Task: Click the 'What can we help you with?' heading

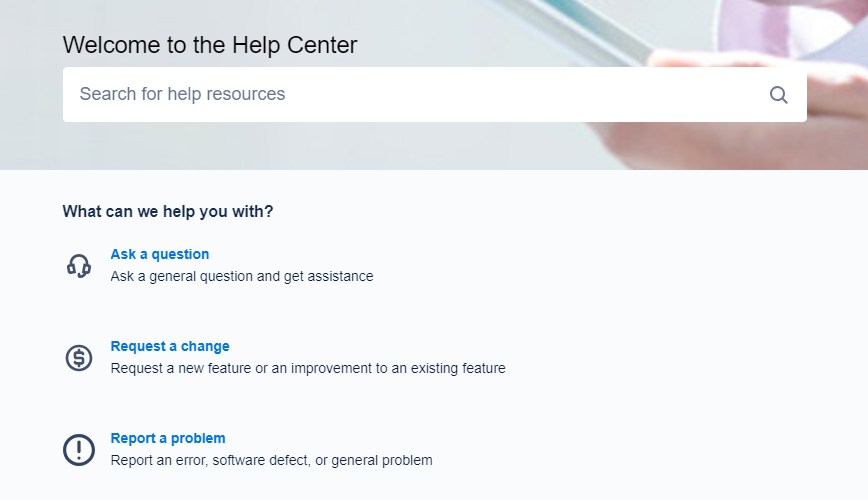Action: [x=167, y=211]
